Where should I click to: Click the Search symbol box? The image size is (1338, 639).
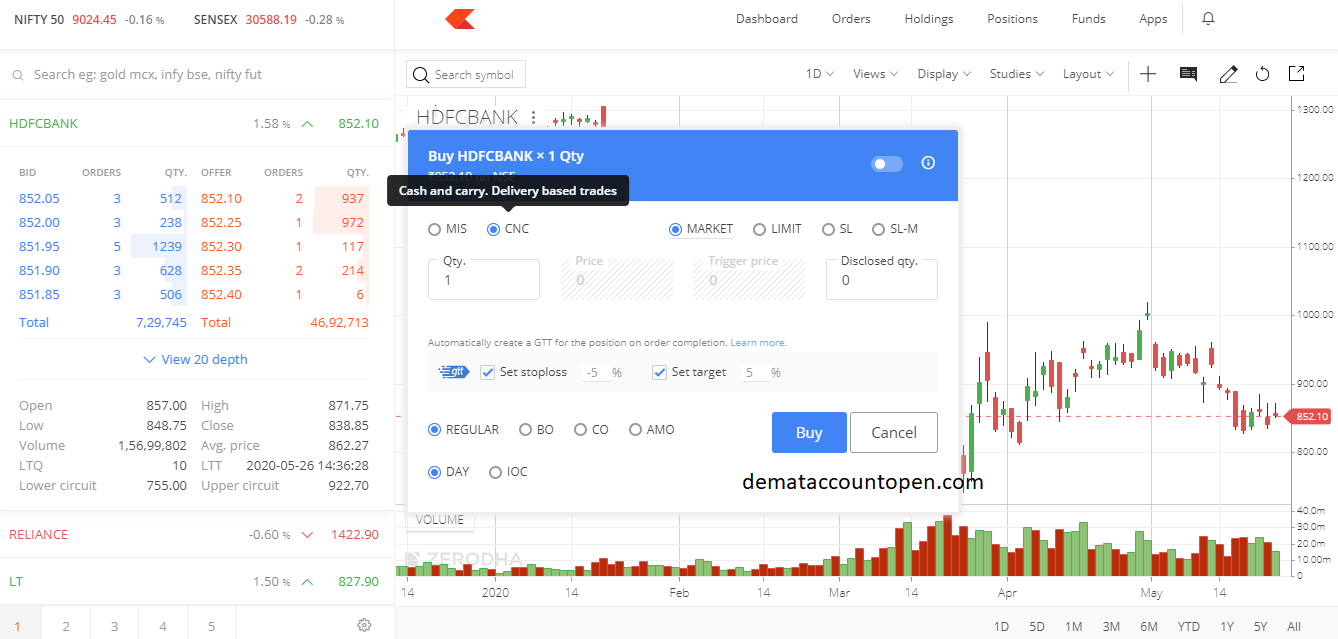coord(466,75)
